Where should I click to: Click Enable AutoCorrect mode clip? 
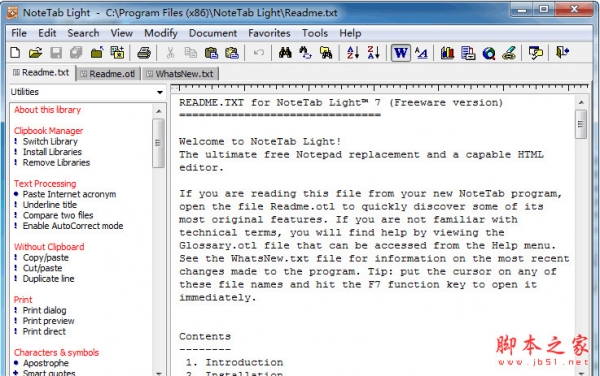[x=73, y=226]
